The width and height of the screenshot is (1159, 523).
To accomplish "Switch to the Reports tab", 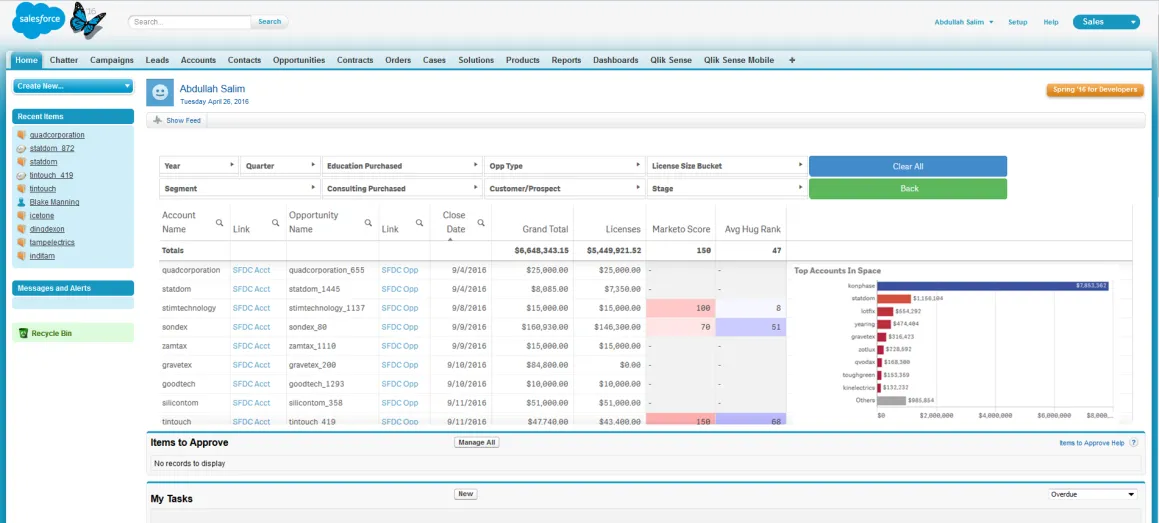I will point(566,60).
